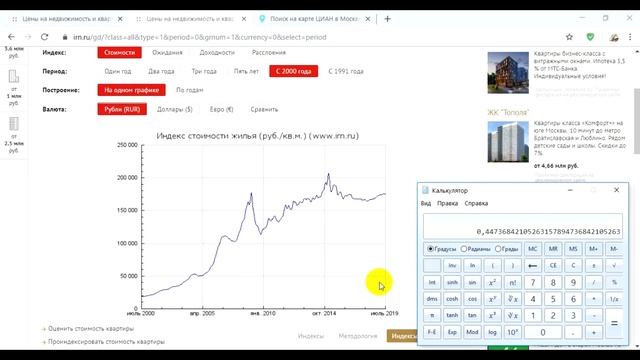Click the page vertical scrollbar

[x=636, y=121]
